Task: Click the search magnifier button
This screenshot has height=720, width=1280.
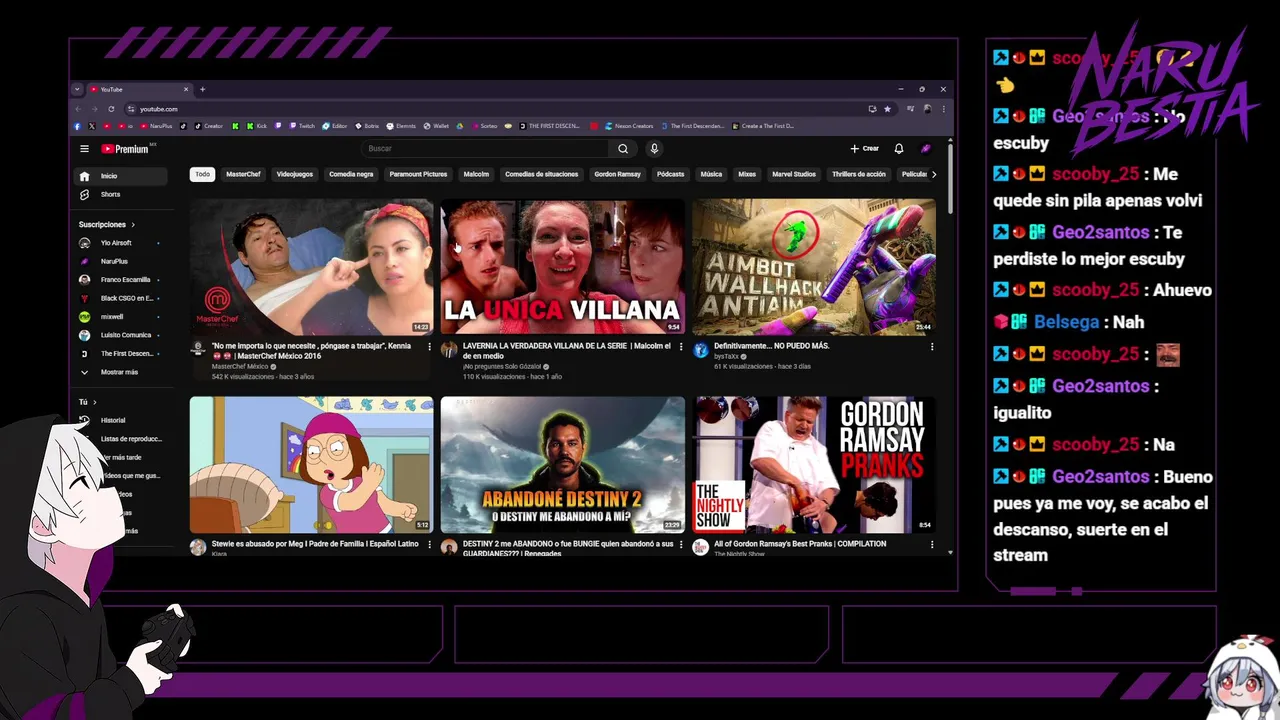Action: [x=623, y=149]
